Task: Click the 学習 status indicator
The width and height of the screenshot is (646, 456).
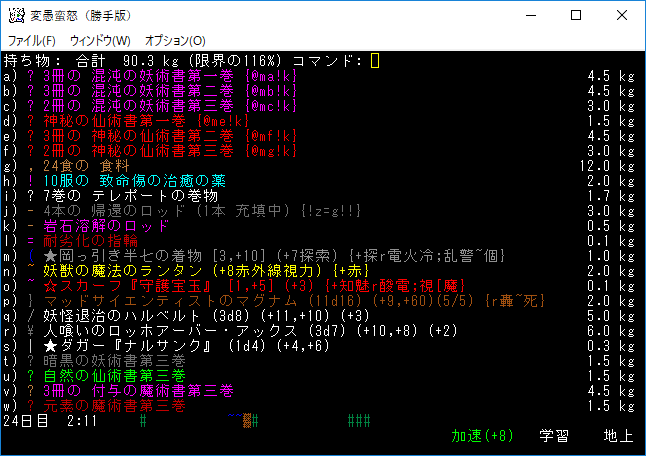Action: coord(555,436)
